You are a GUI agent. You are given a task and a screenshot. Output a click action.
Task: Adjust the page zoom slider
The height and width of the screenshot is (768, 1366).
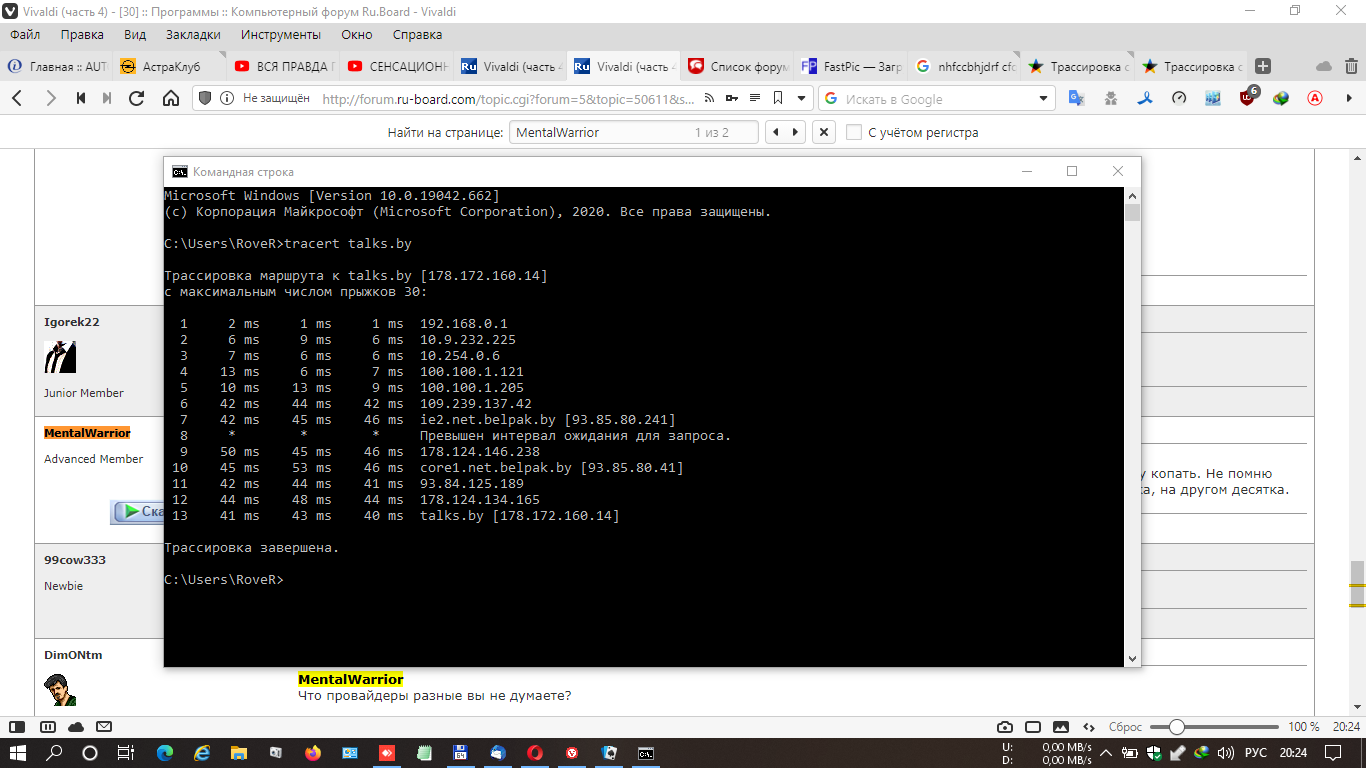tap(1177, 727)
